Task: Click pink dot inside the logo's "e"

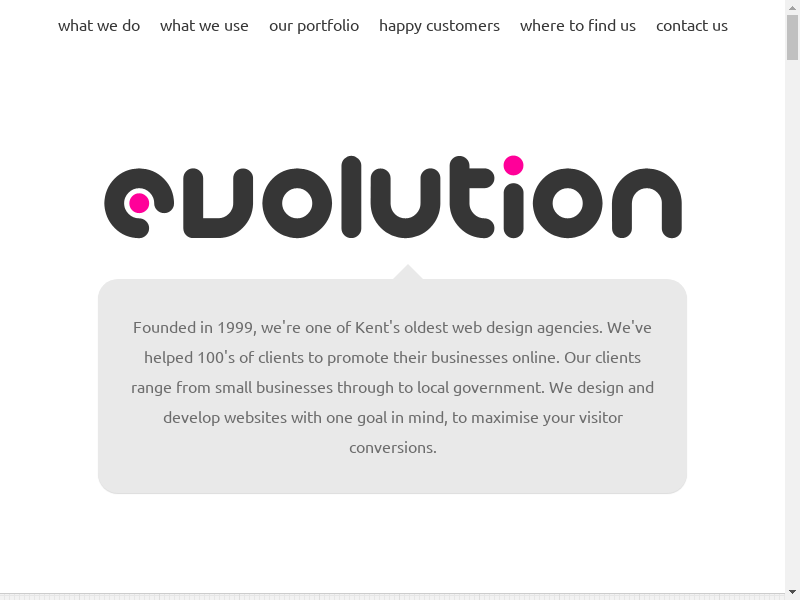Action: (139, 204)
